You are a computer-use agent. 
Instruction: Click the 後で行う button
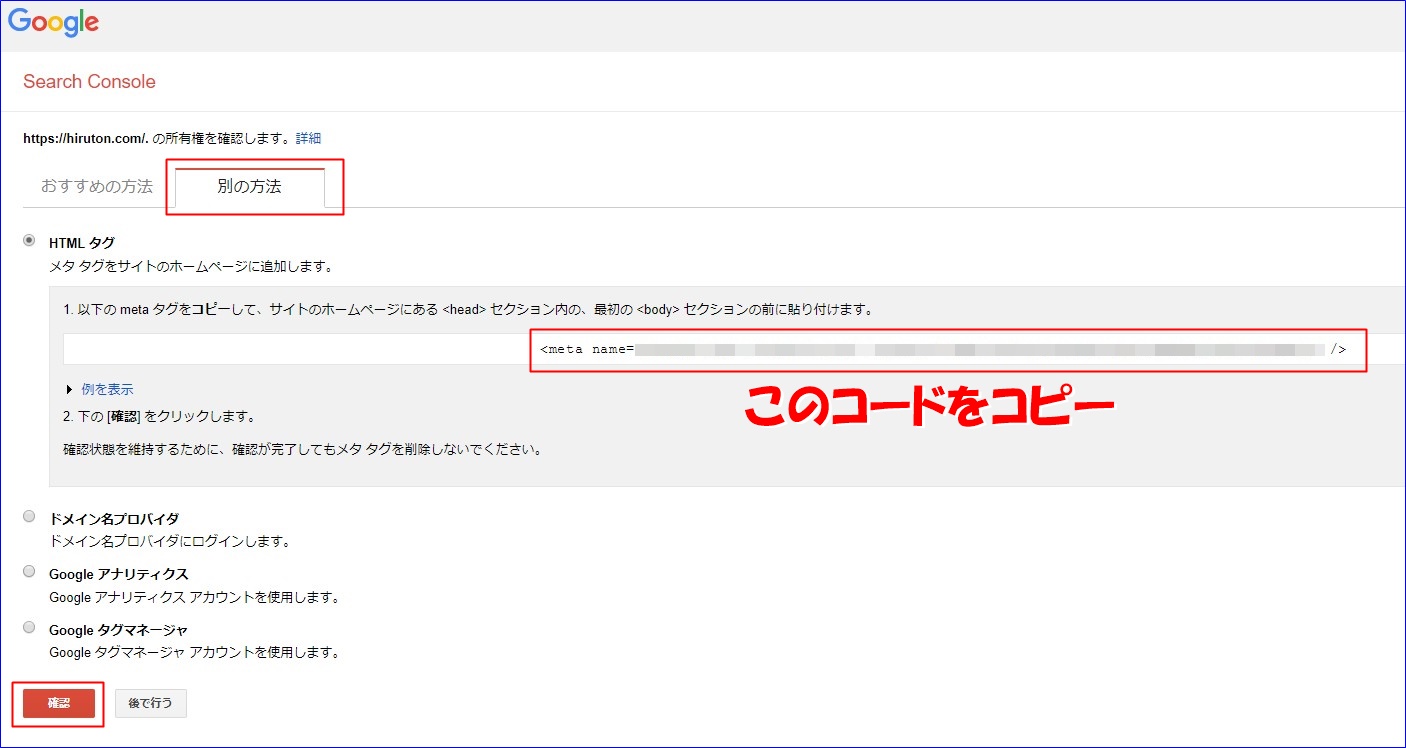coord(151,703)
